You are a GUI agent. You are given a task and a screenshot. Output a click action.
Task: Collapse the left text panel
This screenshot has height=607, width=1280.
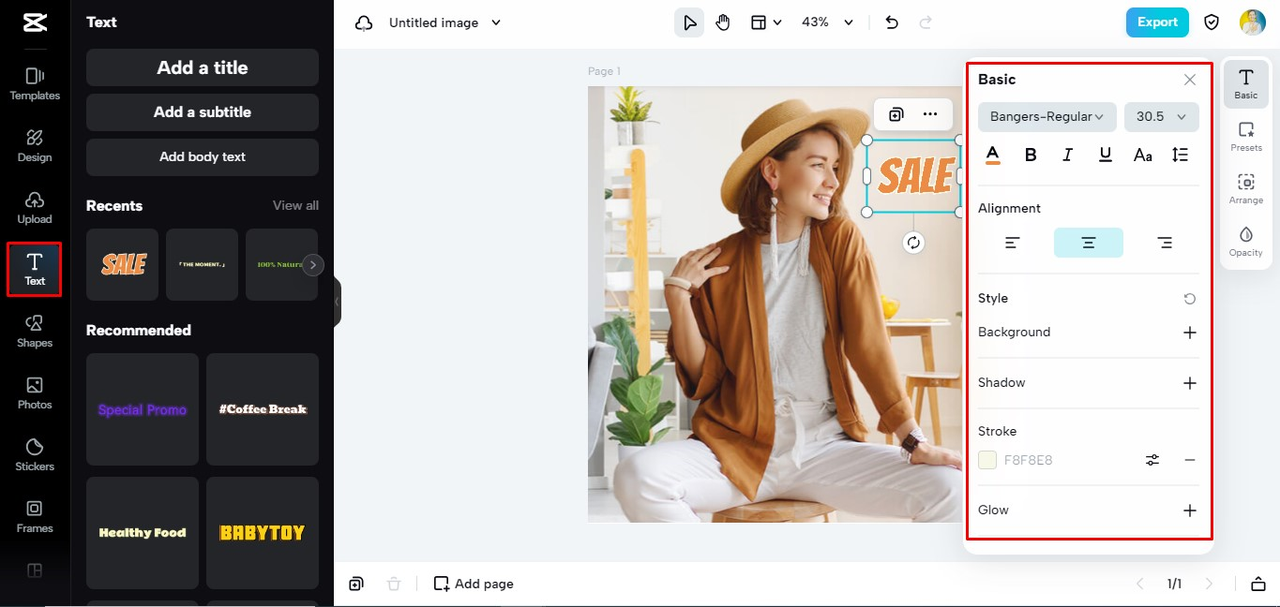point(337,301)
